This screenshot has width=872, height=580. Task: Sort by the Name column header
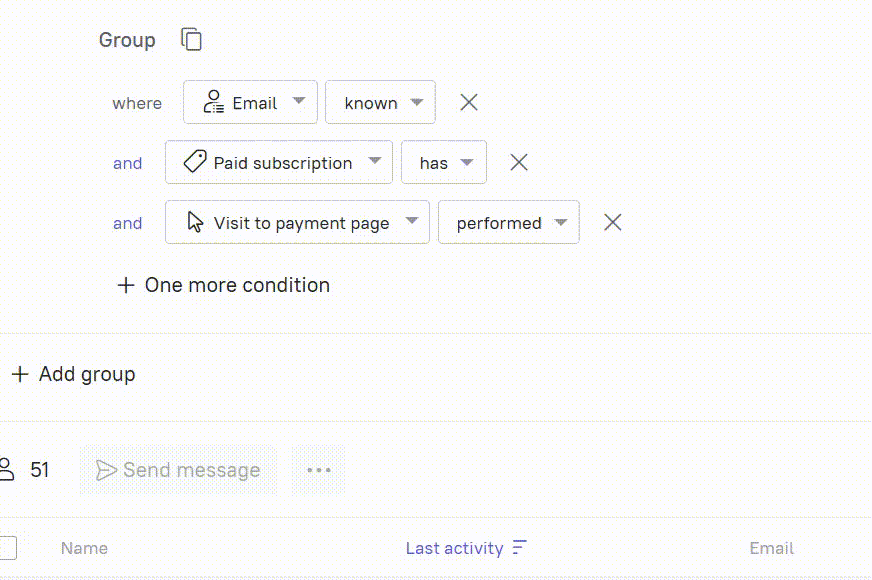85,548
